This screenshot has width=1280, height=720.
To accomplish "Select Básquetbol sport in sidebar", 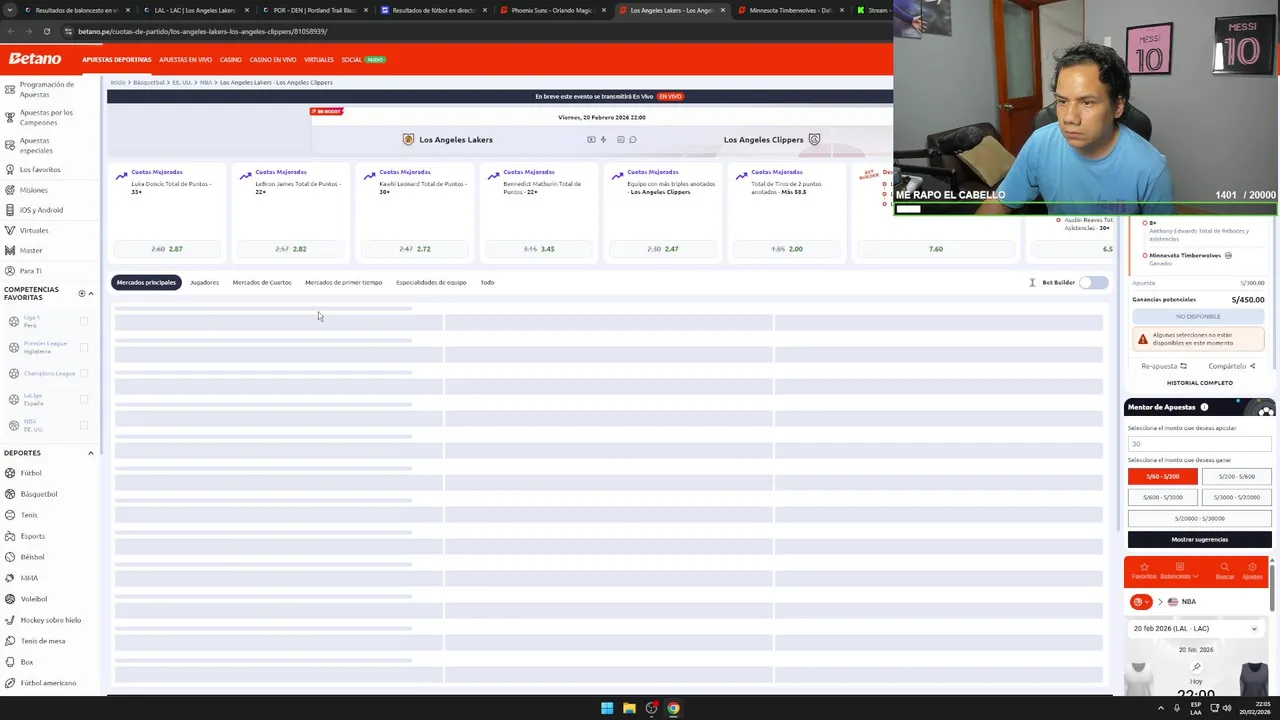I will (x=39, y=494).
